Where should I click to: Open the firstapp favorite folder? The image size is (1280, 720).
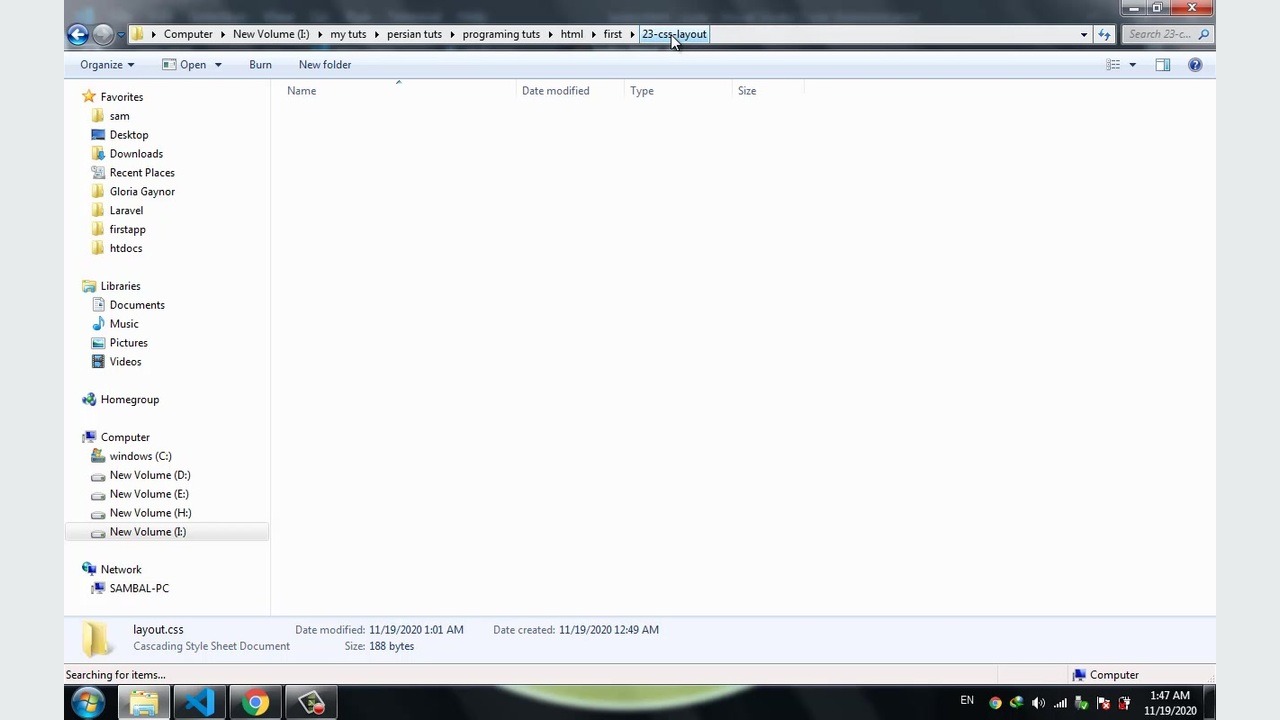pos(127,230)
